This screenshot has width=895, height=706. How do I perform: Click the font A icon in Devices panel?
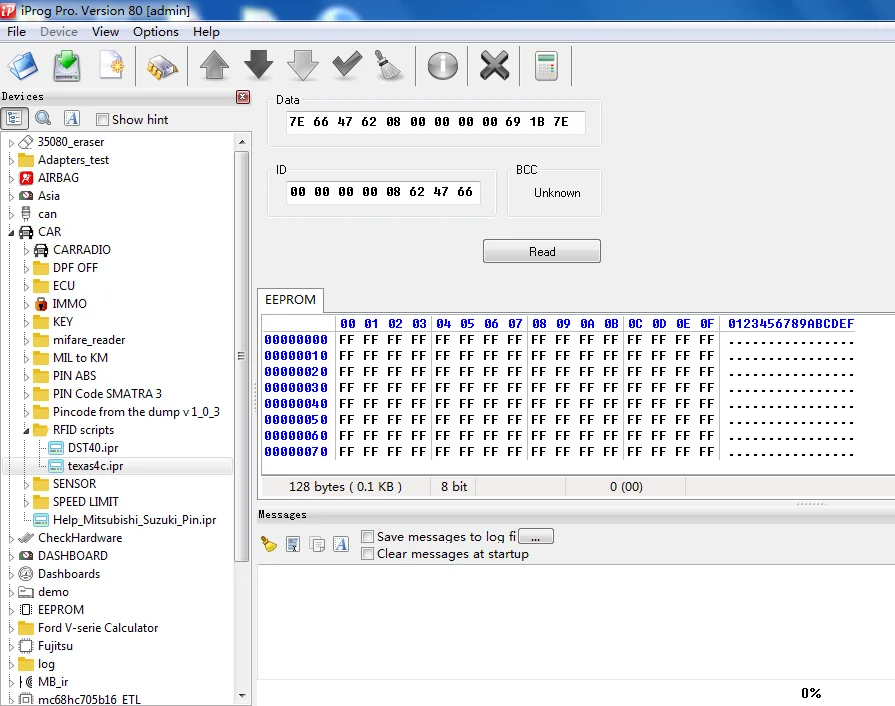pos(71,119)
